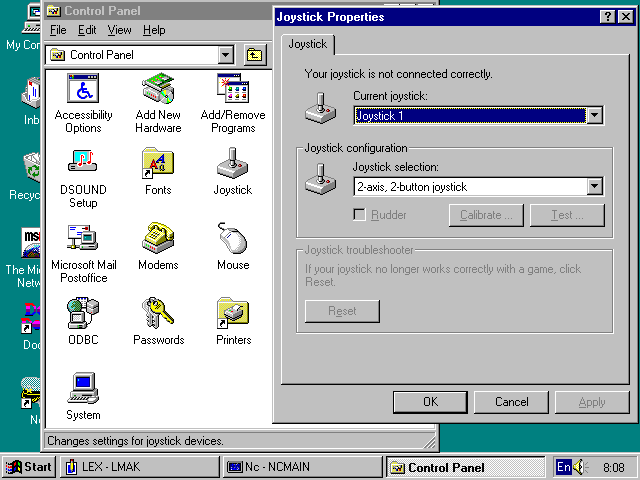Viewport: 640px width, 480px height.
Task: Open the Fonts folder icon
Action: click(158, 163)
